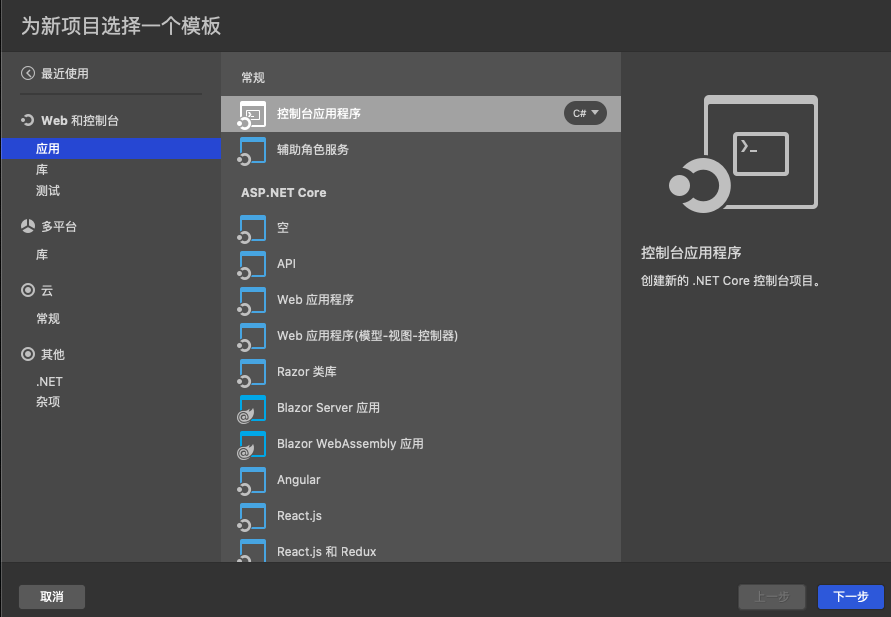Click the 多平台 section header
Image resolution: width=891 pixels, height=617 pixels.
coord(59,226)
